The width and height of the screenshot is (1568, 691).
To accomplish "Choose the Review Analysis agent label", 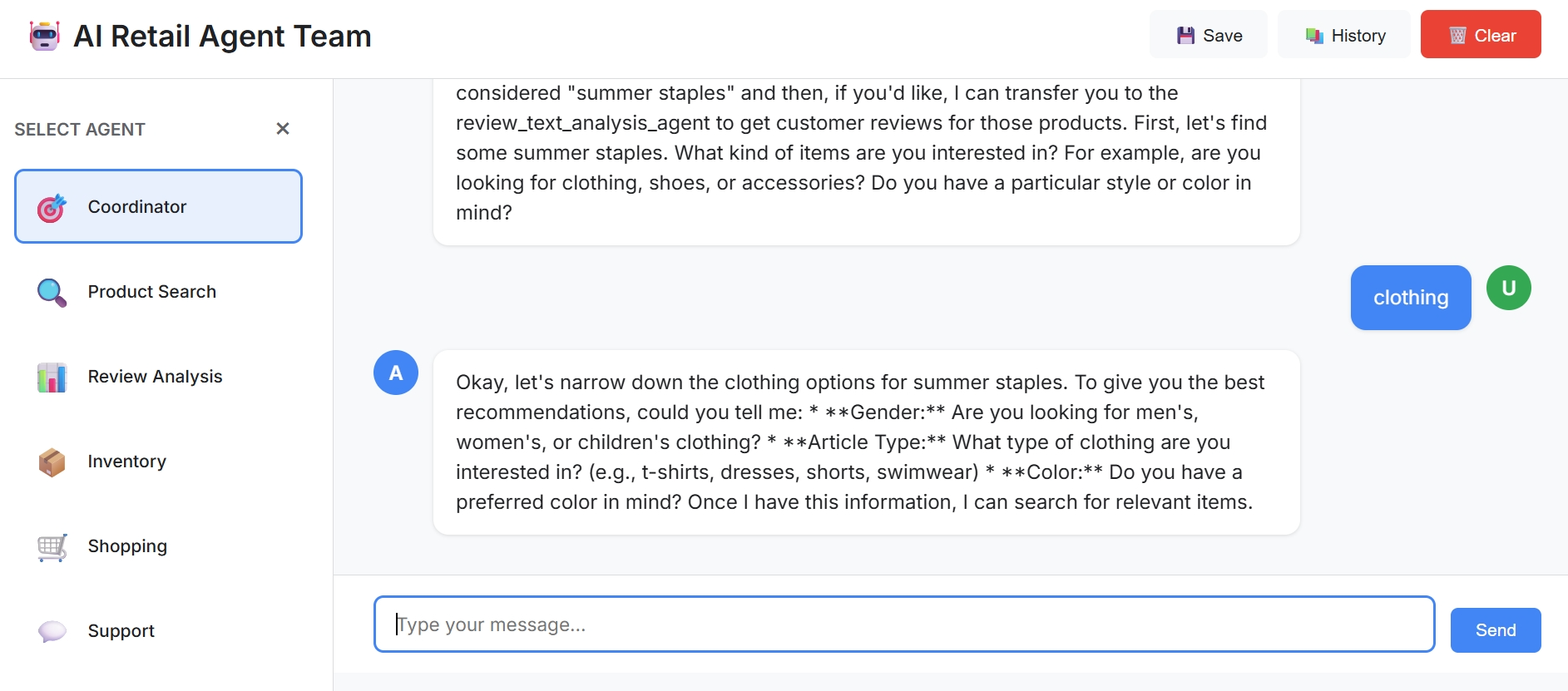I will [156, 377].
